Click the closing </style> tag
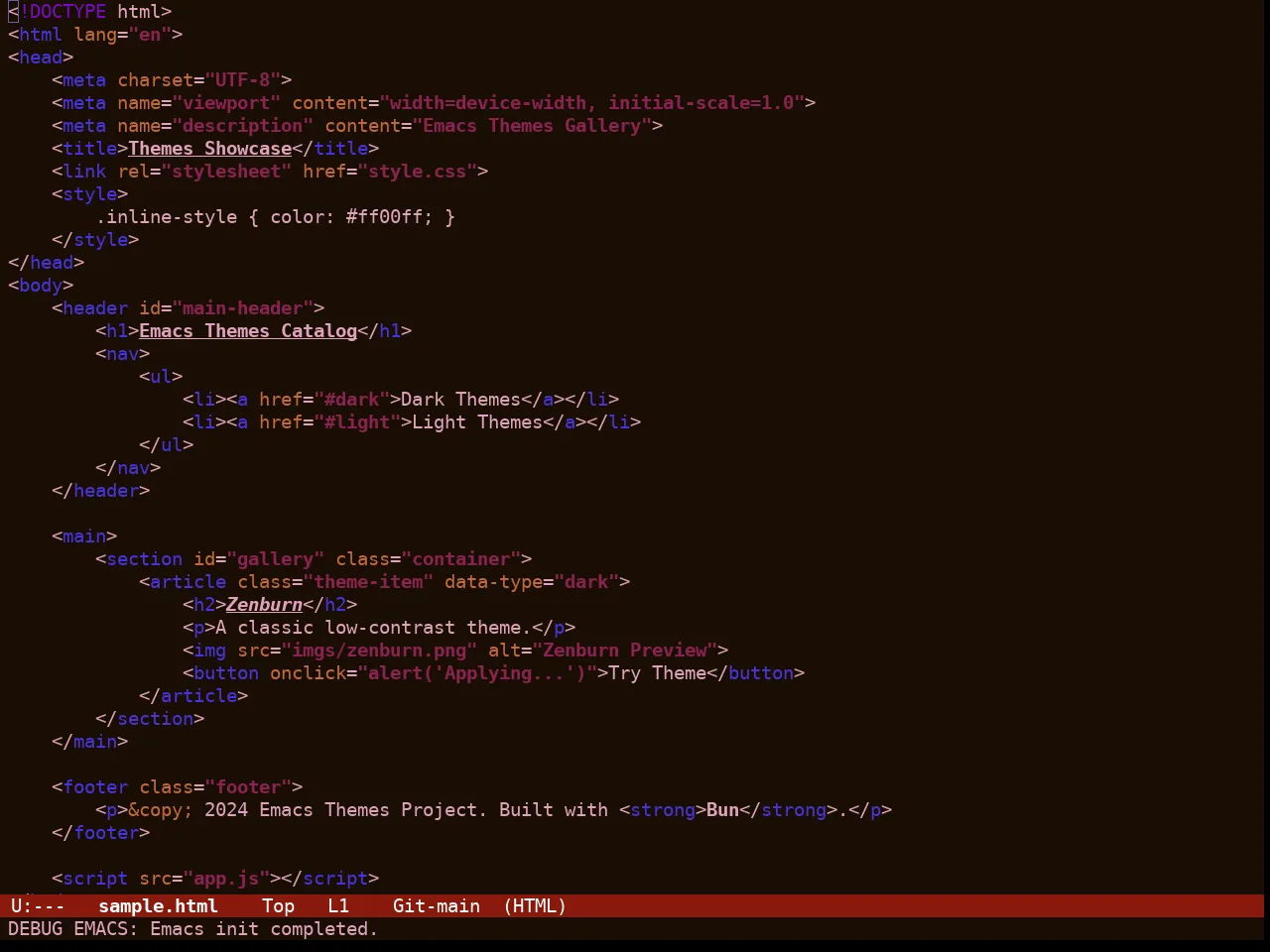Screen dimensions: 1270x952 pyautogui.click(x=95, y=239)
